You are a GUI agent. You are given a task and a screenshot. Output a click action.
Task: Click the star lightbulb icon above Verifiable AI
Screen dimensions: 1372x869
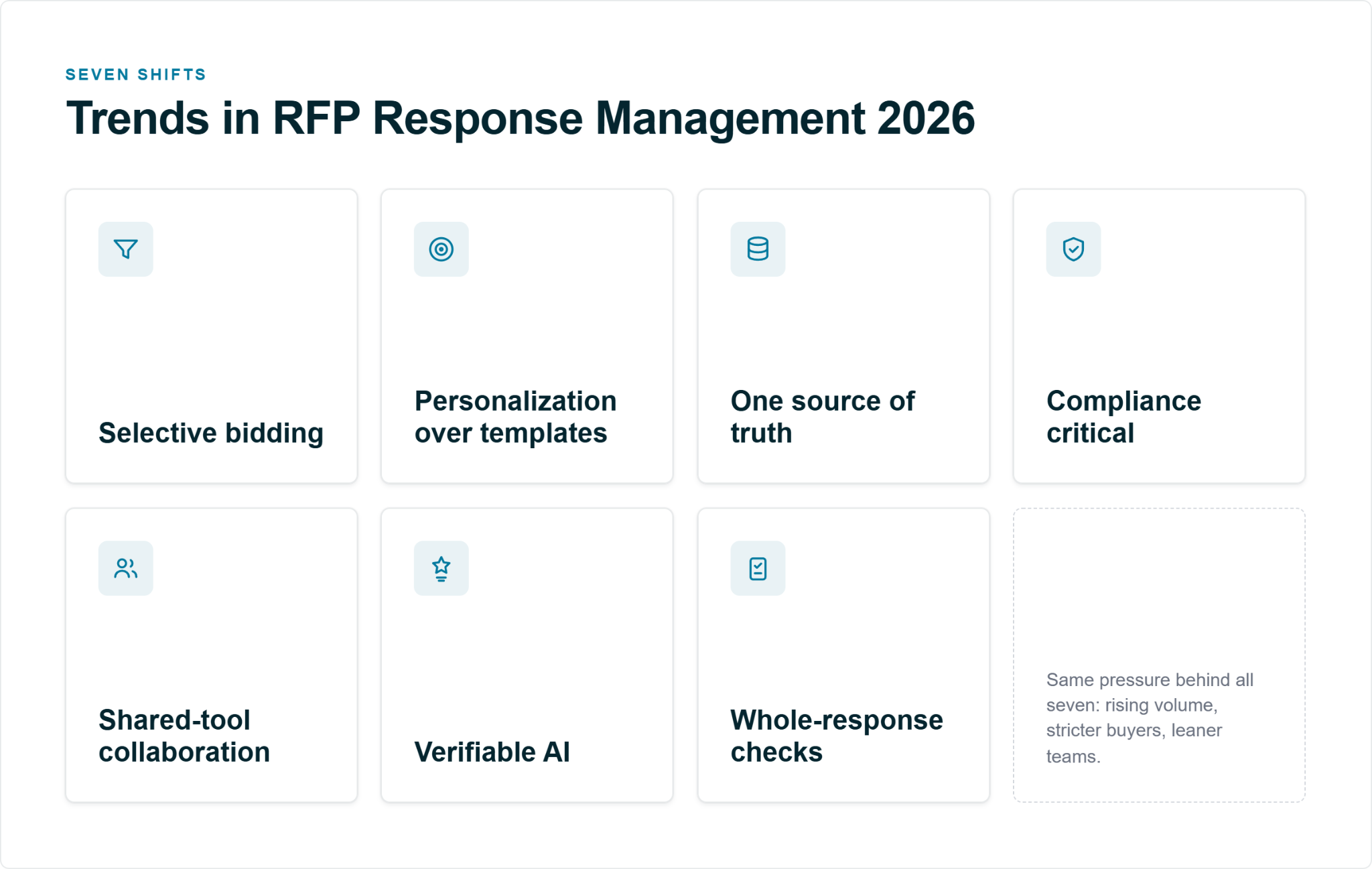coord(441,568)
